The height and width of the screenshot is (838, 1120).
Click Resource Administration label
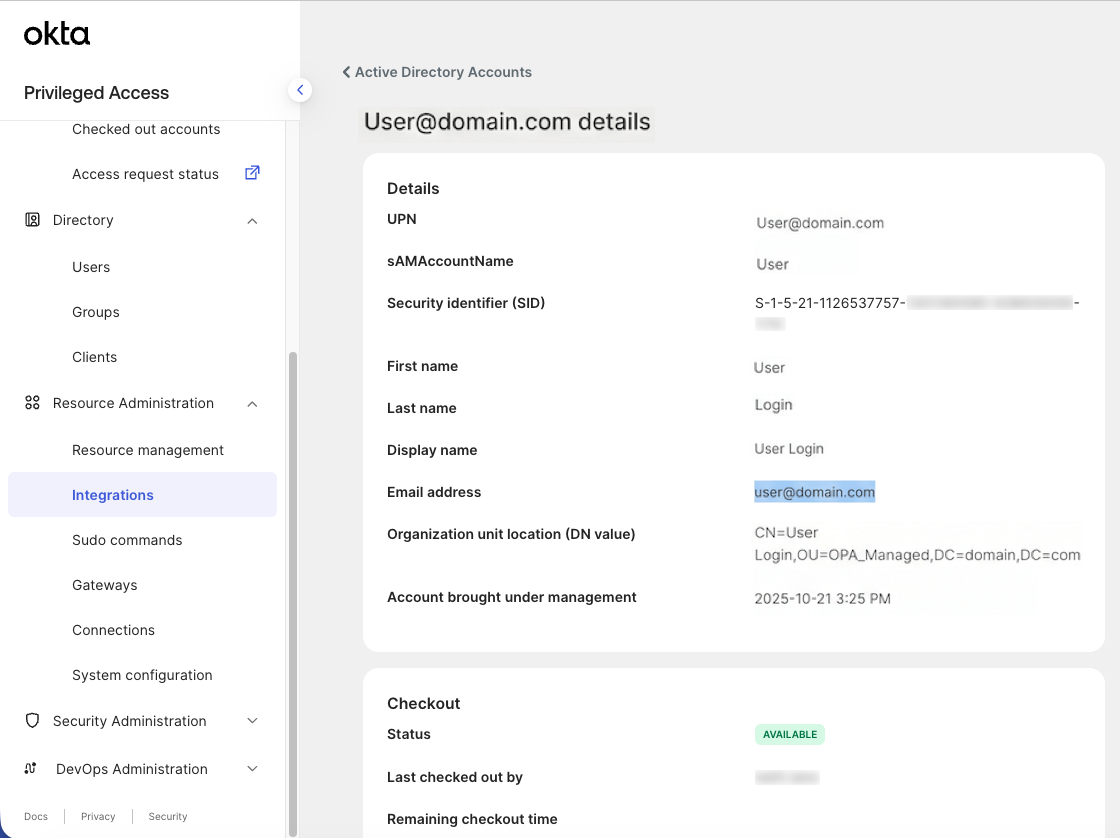point(133,403)
